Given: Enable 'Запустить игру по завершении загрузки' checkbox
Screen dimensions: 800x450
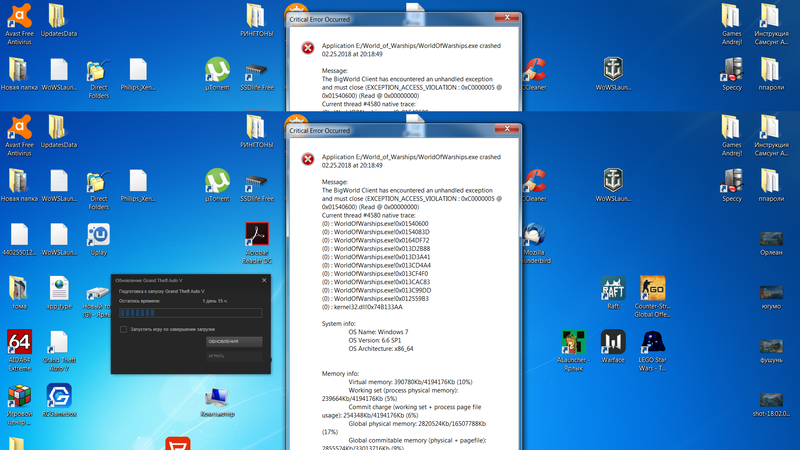Looking at the screenshot, I should tap(122, 328).
